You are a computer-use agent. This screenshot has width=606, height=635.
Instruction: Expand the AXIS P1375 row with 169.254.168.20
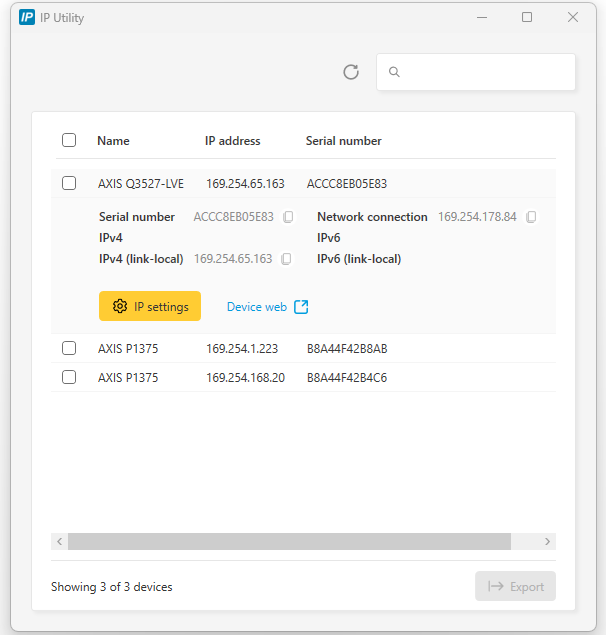(x=303, y=377)
